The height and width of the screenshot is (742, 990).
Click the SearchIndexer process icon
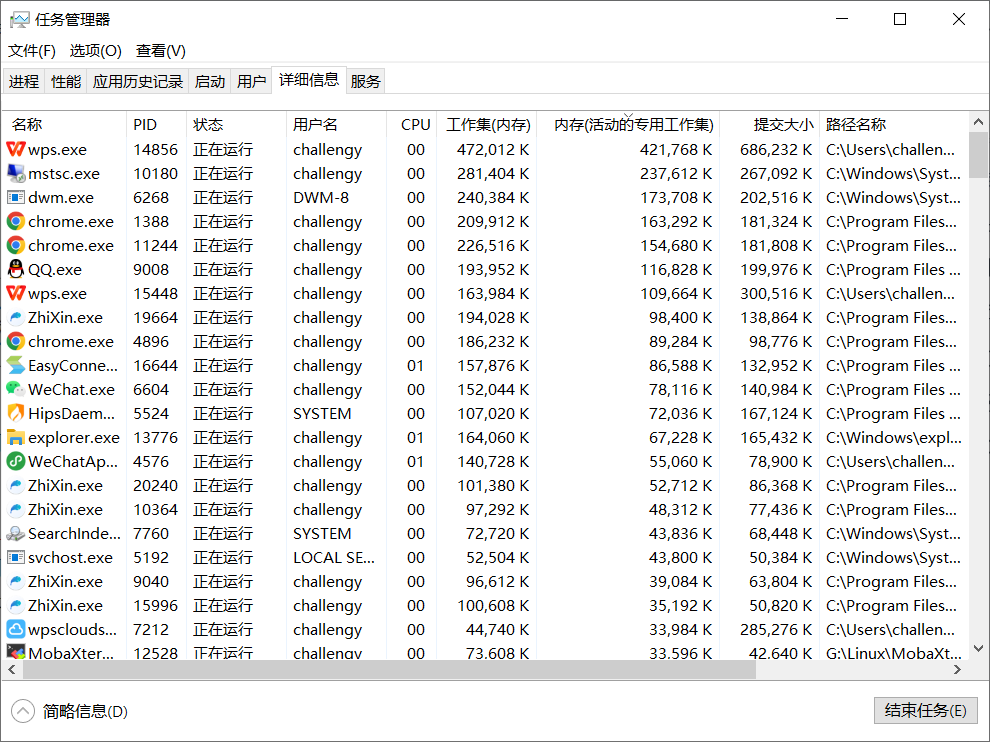(x=16, y=534)
